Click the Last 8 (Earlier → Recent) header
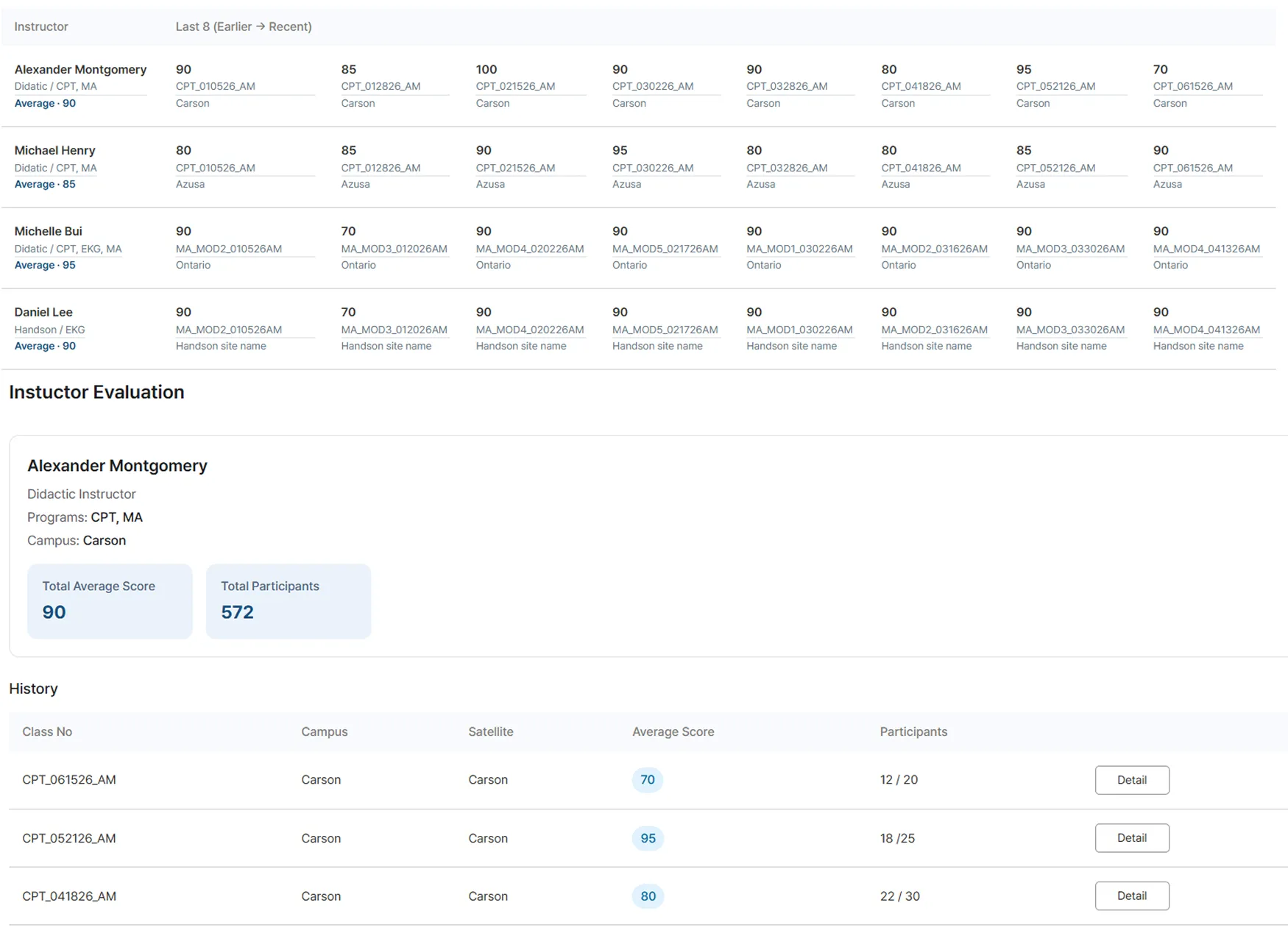The image size is (1288, 936). [x=244, y=26]
